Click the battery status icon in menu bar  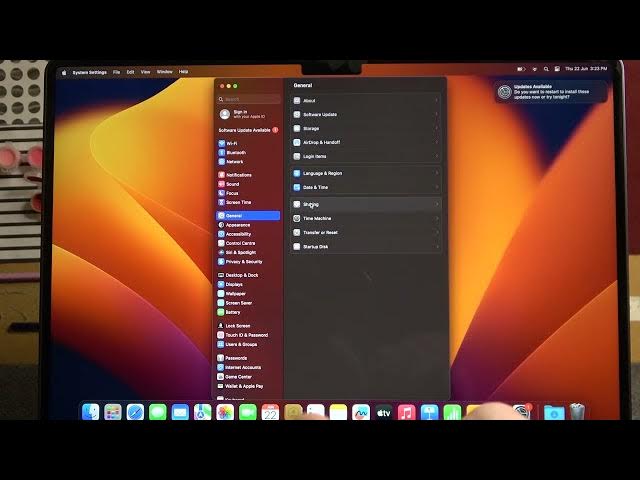point(521,69)
